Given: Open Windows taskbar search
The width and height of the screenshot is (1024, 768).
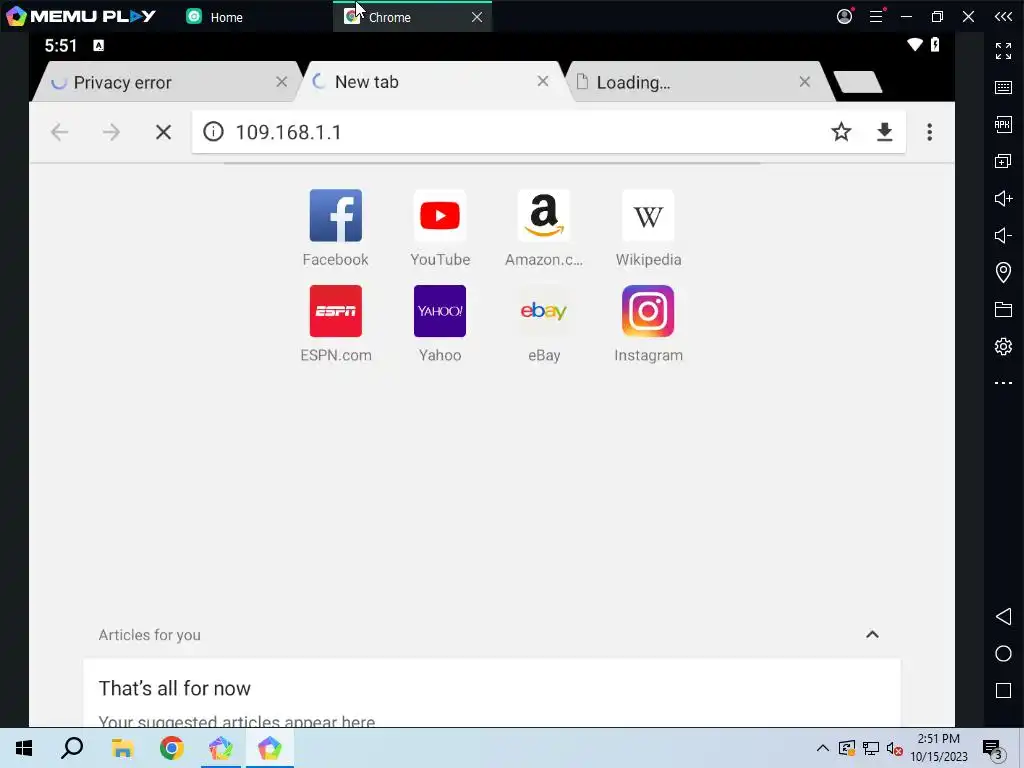Looking at the screenshot, I should point(72,748).
